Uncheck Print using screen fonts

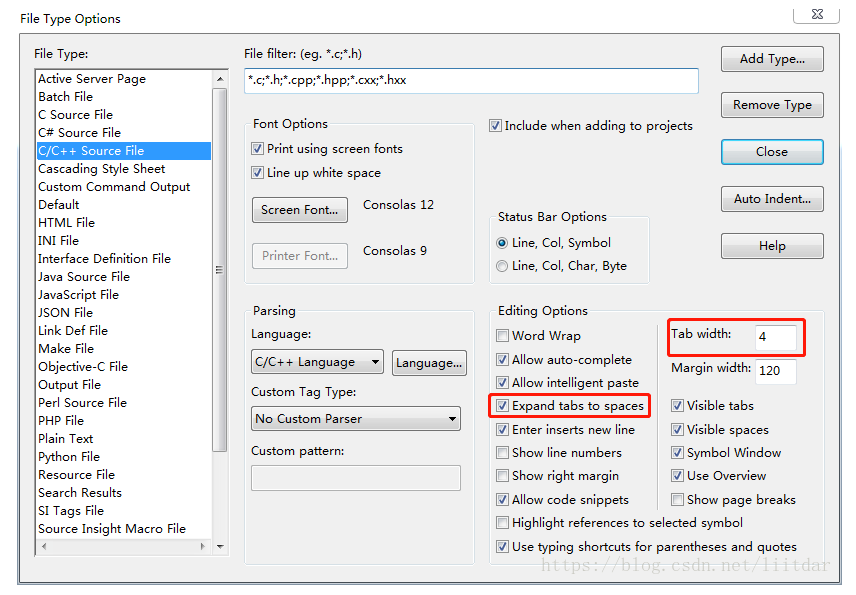click(258, 149)
